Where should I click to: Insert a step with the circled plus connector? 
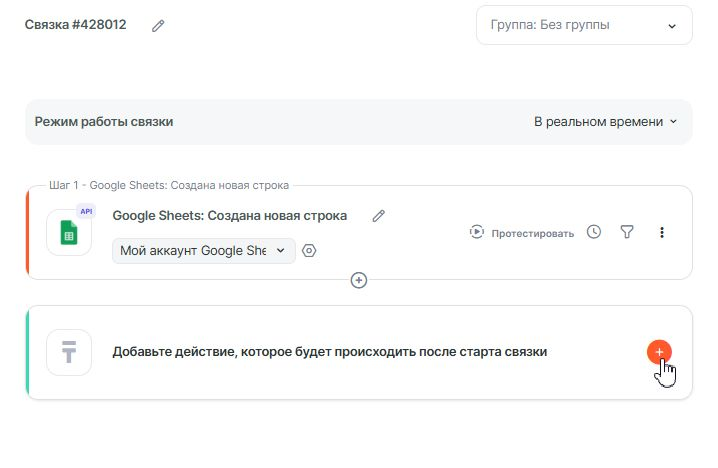tap(359, 280)
